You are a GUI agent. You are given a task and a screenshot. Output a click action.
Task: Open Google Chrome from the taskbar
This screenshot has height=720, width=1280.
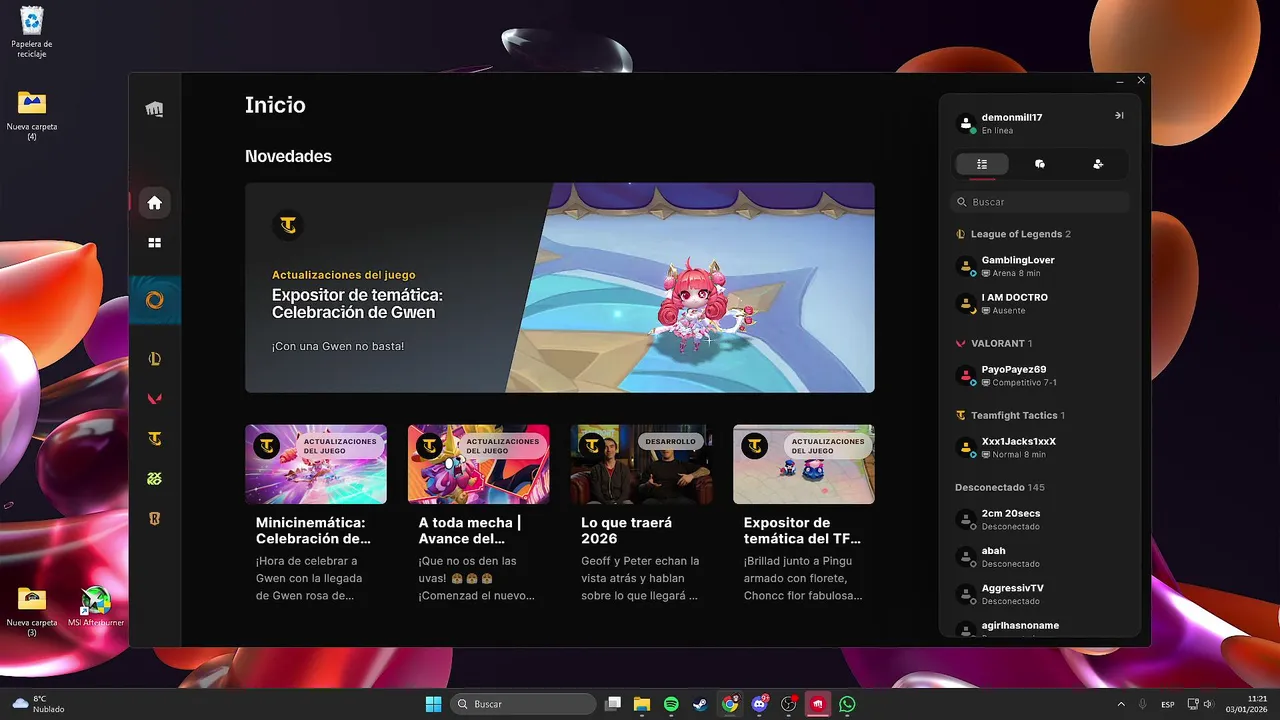pyautogui.click(x=730, y=704)
